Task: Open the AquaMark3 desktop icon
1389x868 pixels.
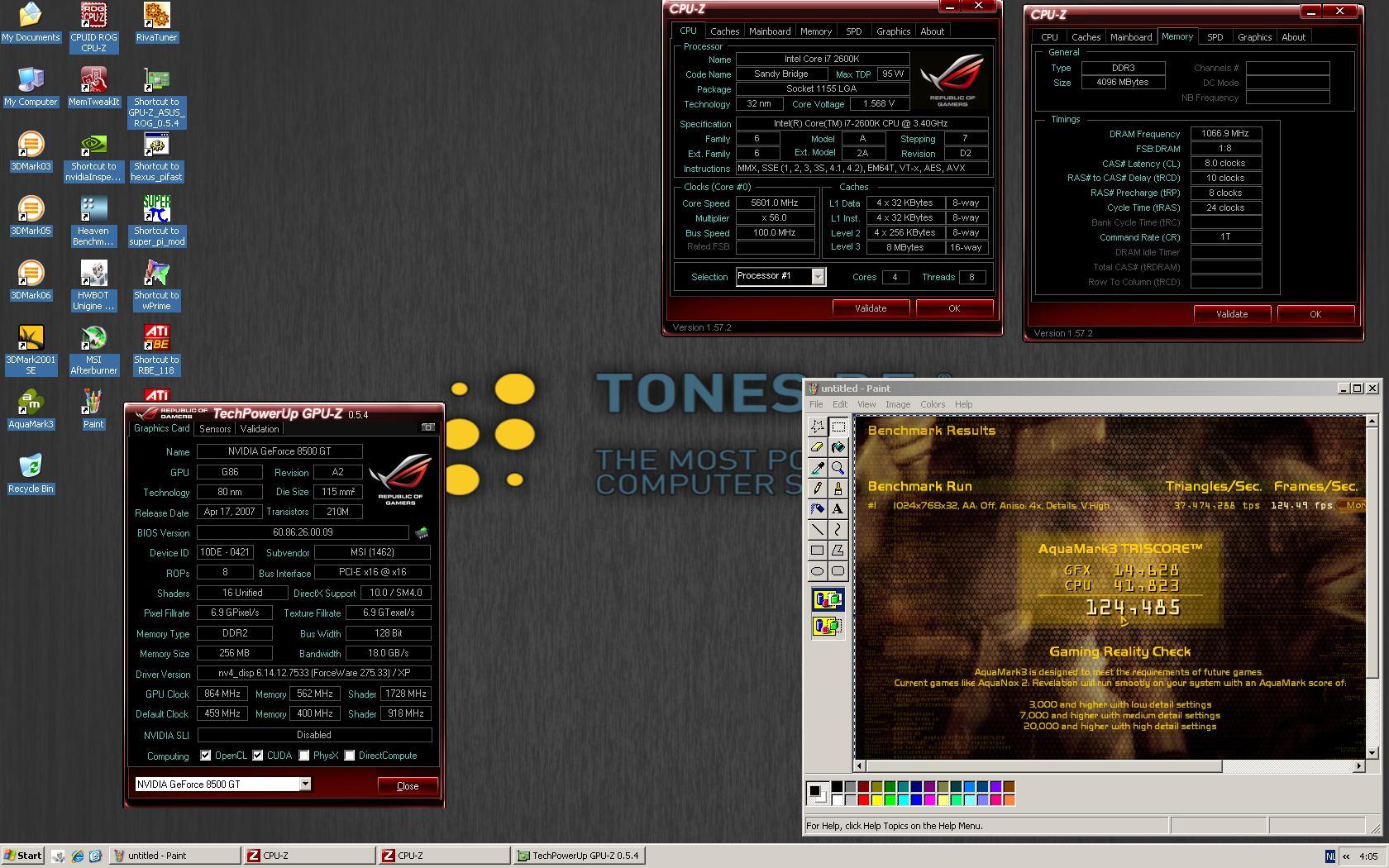Action: point(31,409)
